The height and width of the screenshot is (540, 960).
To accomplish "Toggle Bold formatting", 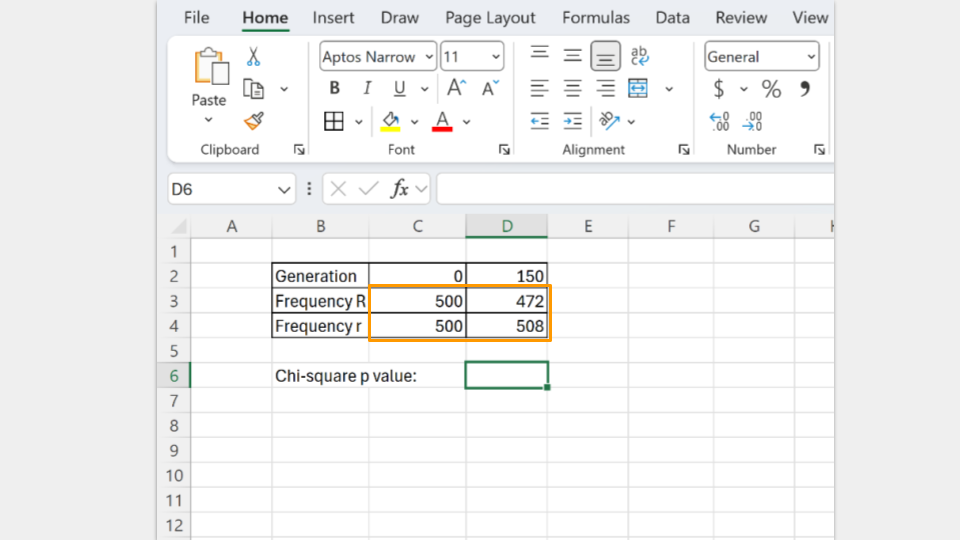I will click(334, 88).
